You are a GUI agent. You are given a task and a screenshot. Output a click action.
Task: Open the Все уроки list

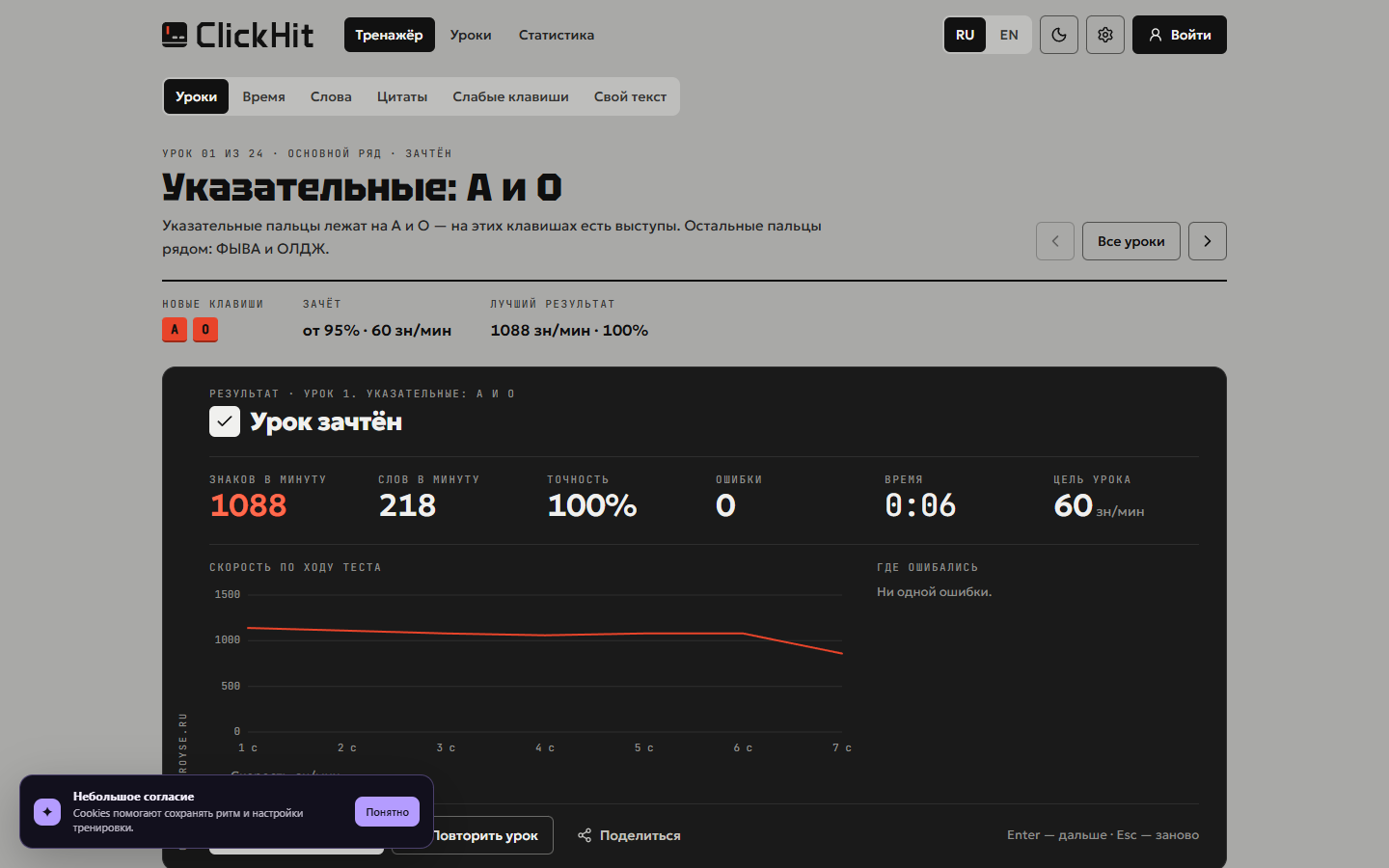pos(1131,241)
